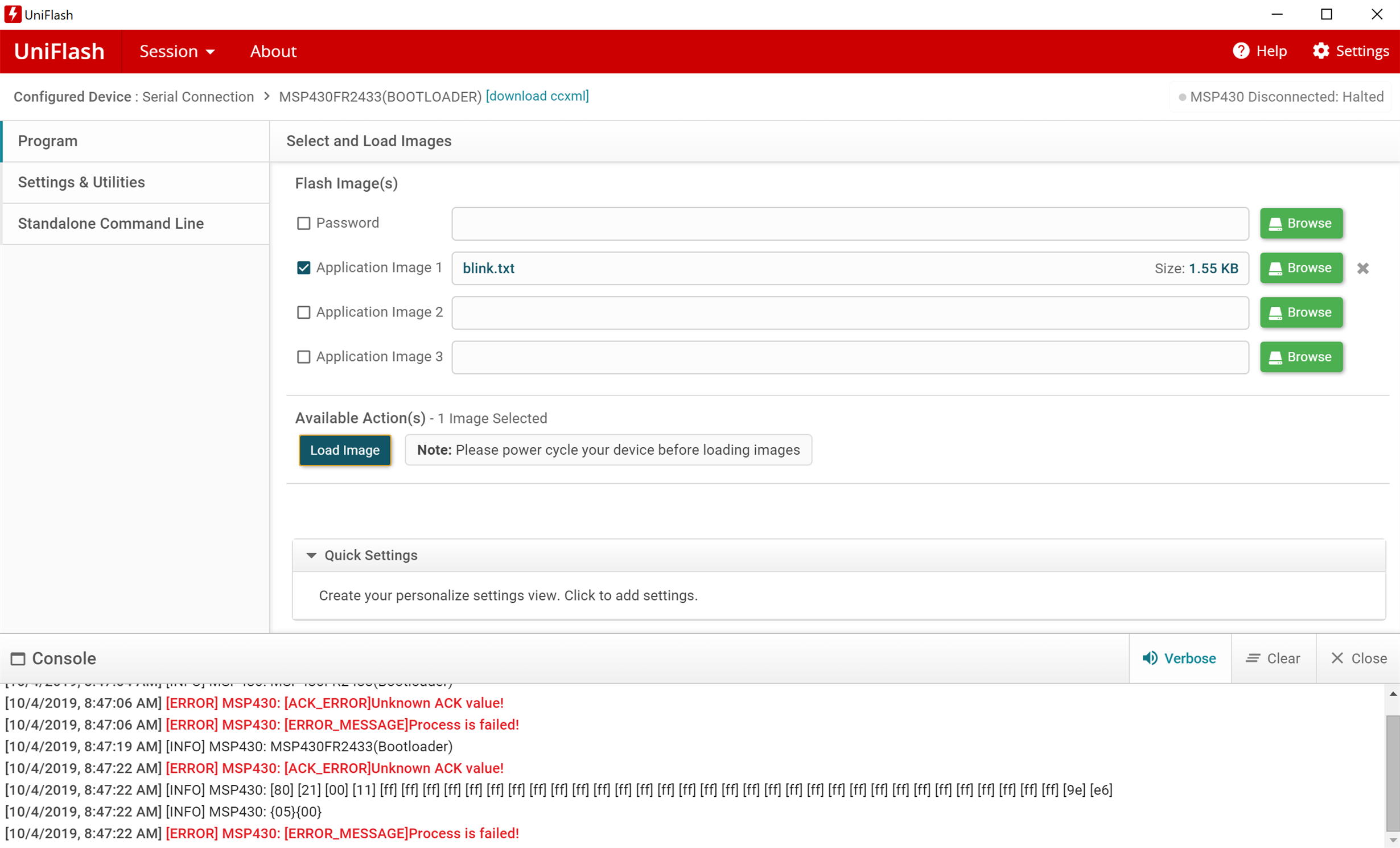This screenshot has width=1400, height=848.
Task: Browse for a Password file
Action: point(1301,223)
